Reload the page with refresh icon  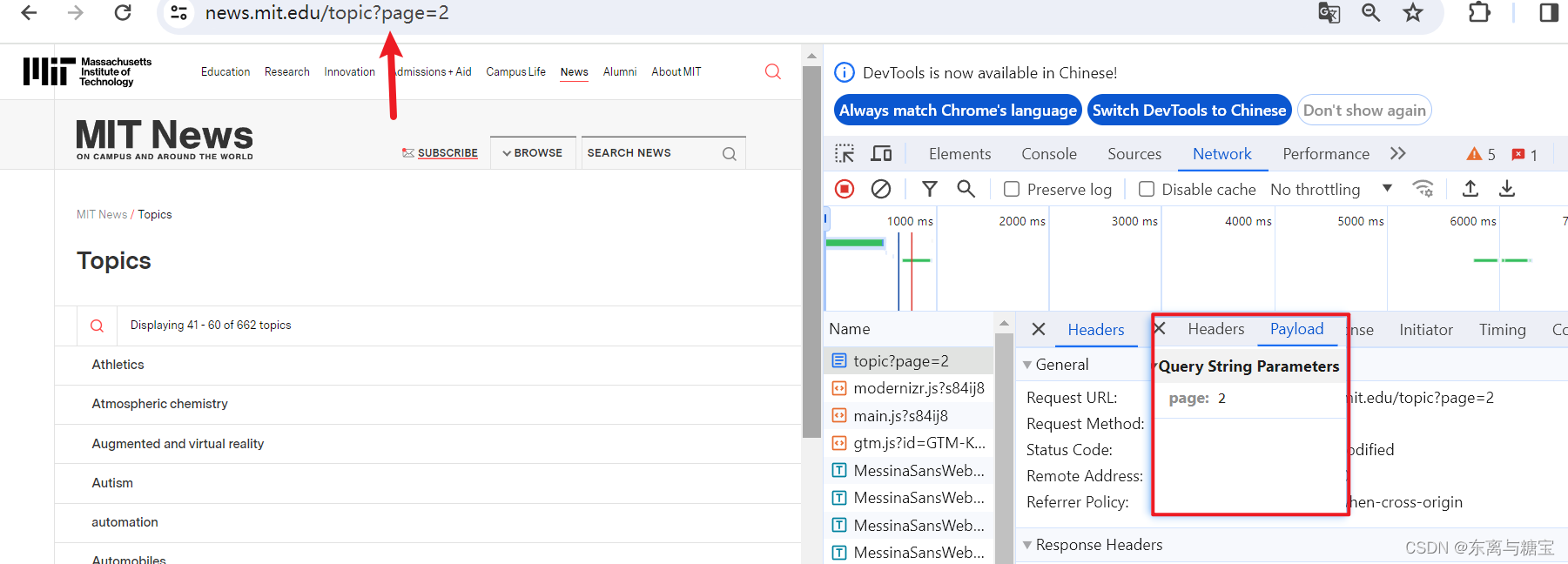(123, 13)
